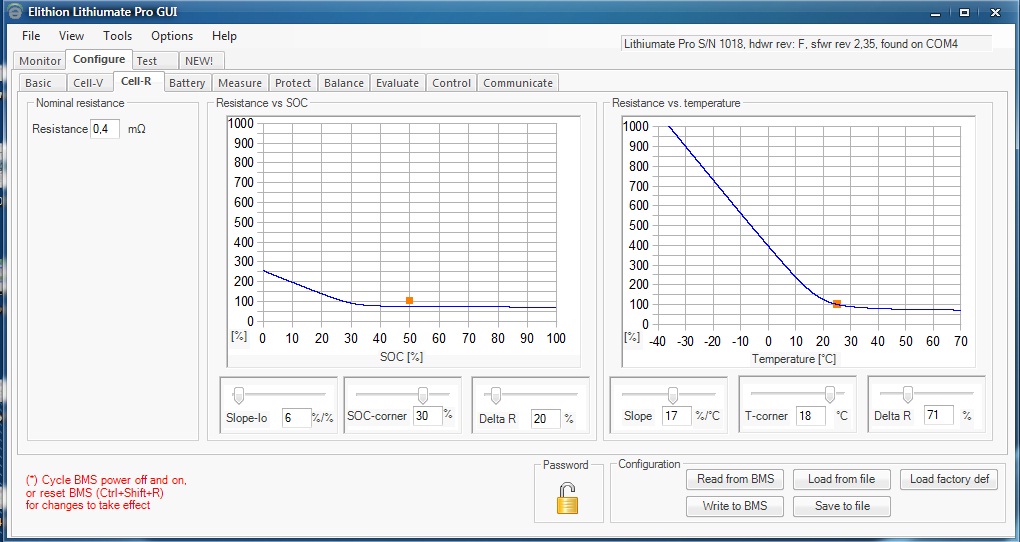Click the Lithiumate Pro S/N status text
Screen dimensions: 1020x542
790,44
